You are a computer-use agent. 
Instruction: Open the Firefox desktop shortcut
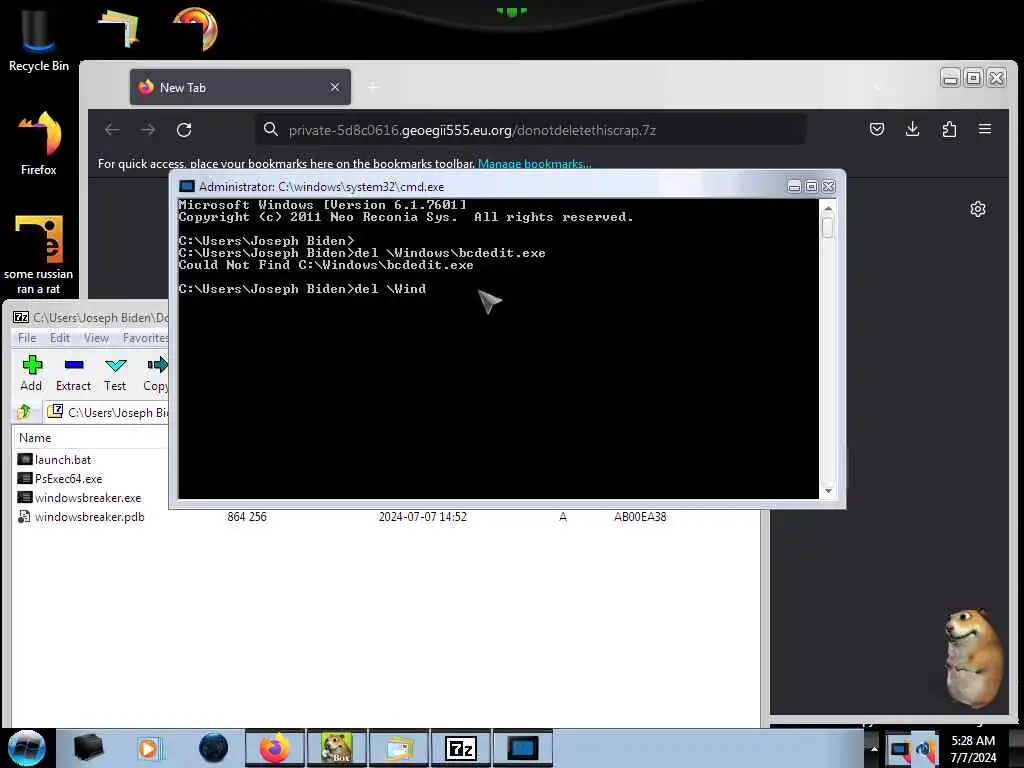[x=39, y=144]
